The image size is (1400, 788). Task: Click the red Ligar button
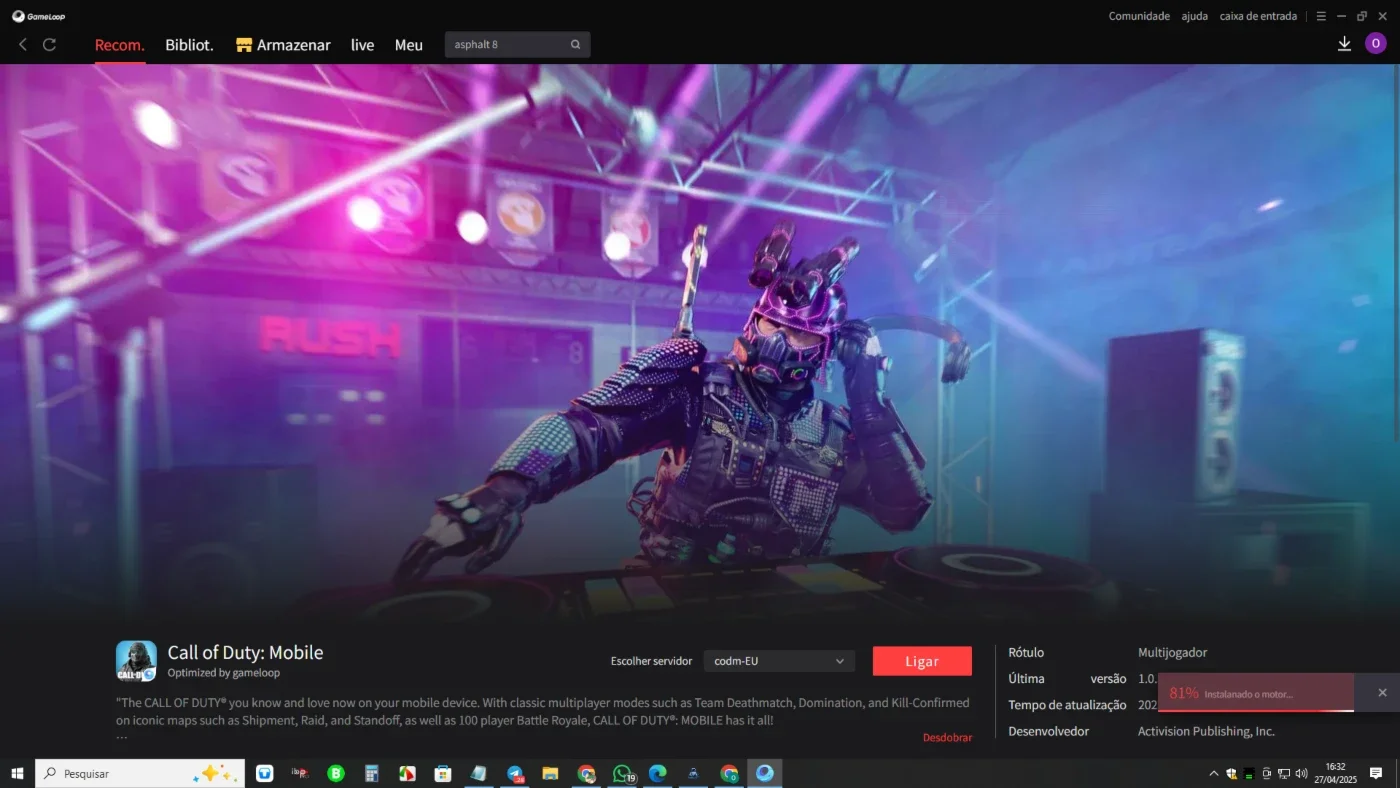tap(922, 661)
